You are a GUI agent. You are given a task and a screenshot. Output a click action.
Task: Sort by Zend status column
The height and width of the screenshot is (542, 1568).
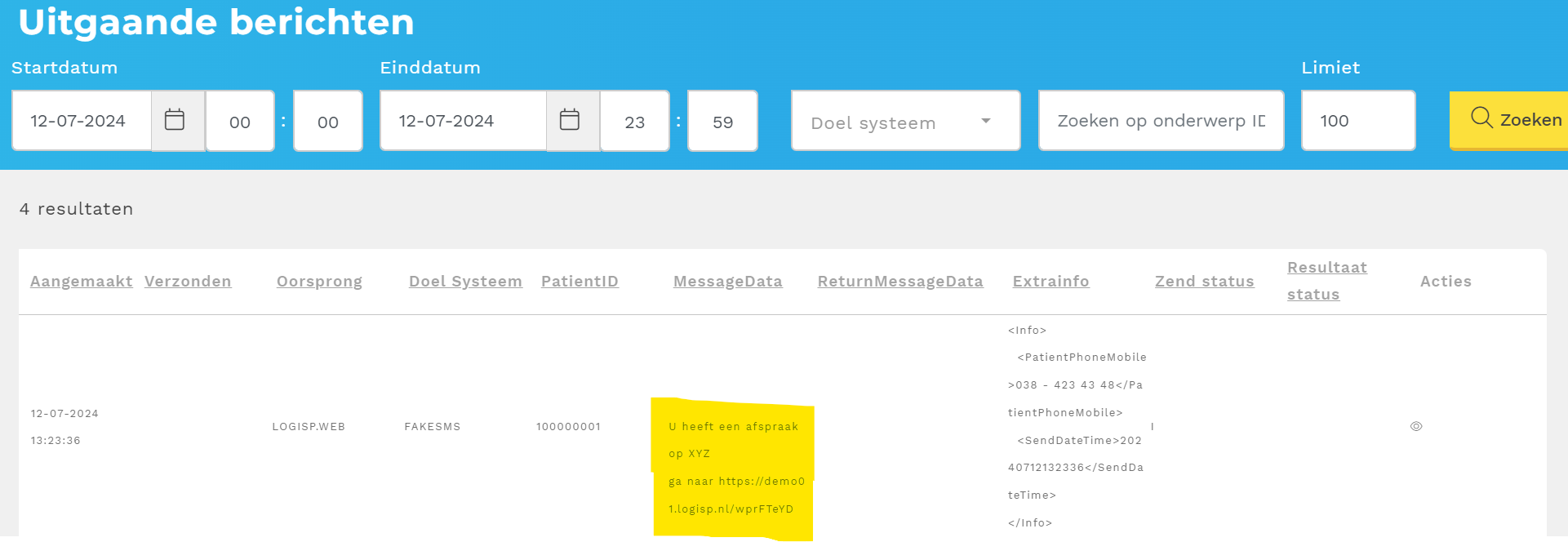[x=1204, y=282]
